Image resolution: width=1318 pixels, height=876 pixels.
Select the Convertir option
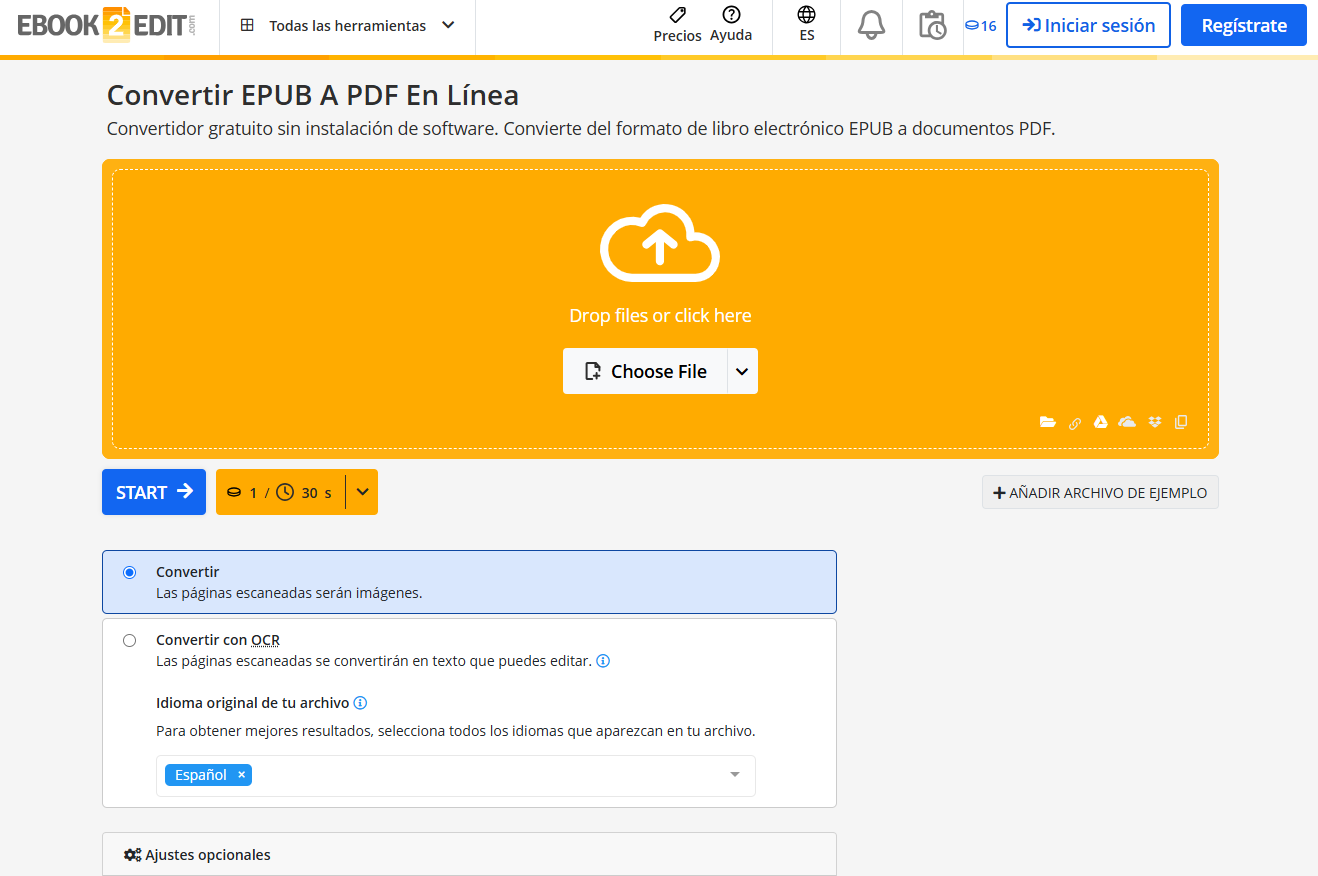tap(129, 572)
